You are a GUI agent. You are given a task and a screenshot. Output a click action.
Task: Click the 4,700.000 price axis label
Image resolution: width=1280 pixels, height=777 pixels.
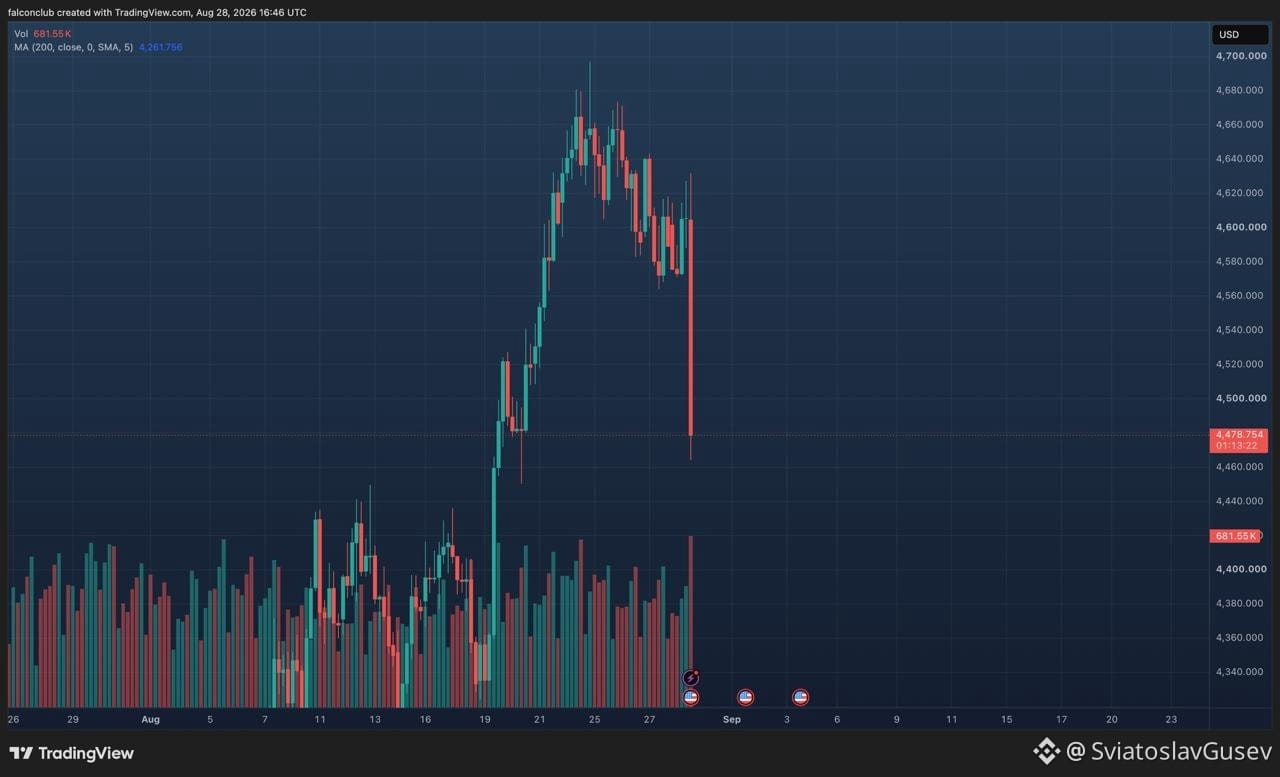coord(1239,56)
